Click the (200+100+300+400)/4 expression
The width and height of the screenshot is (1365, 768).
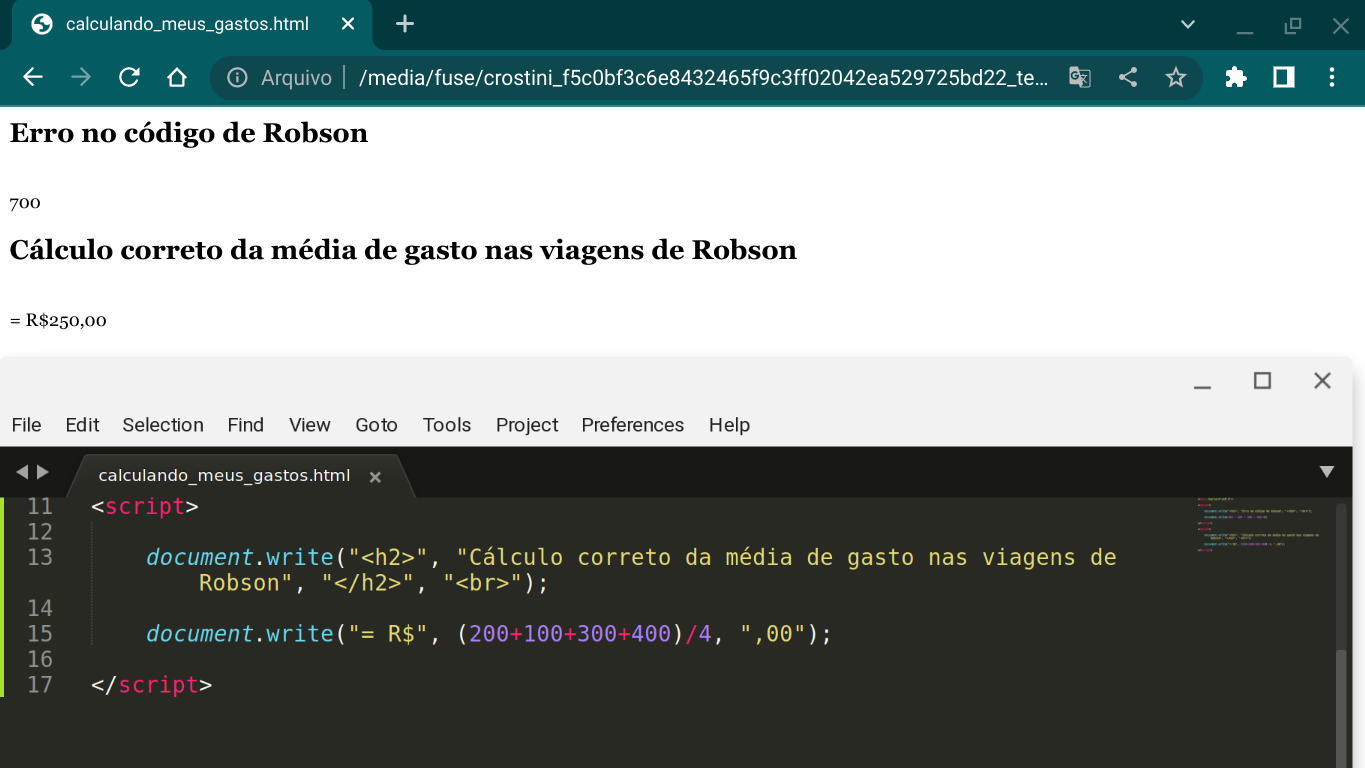coord(584,634)
